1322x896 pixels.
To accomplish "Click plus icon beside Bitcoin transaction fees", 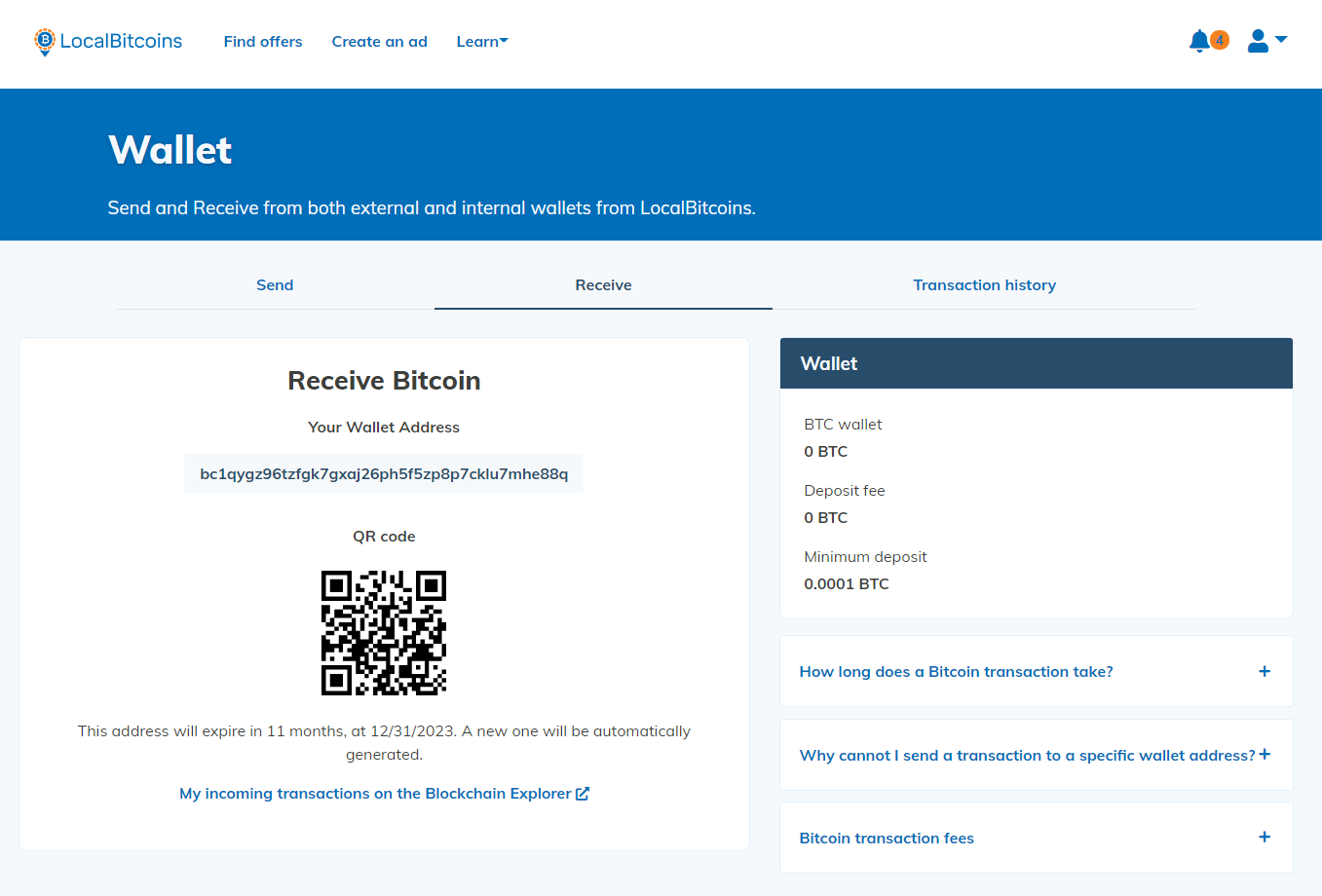I will [1265, 837].
